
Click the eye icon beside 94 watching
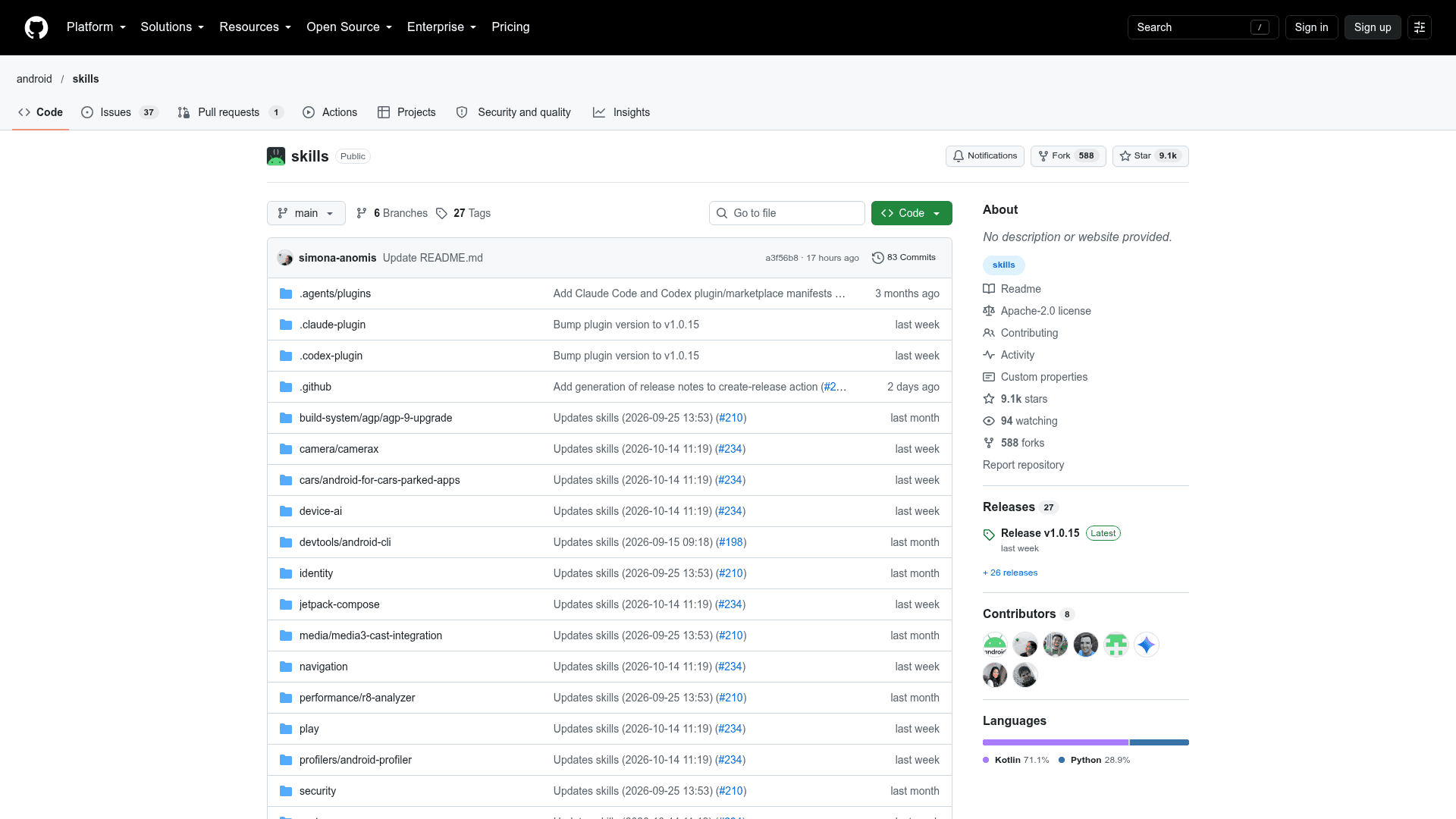989,421
